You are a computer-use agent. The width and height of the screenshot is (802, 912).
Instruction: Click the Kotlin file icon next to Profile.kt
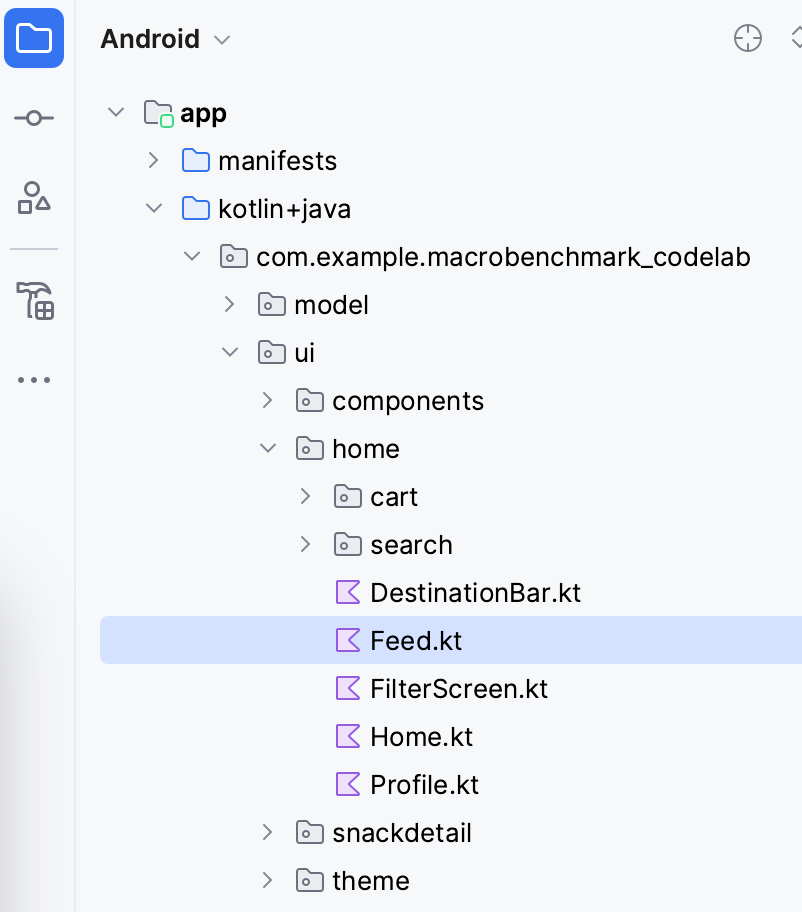pyautogui.click(x=347, y=785)
